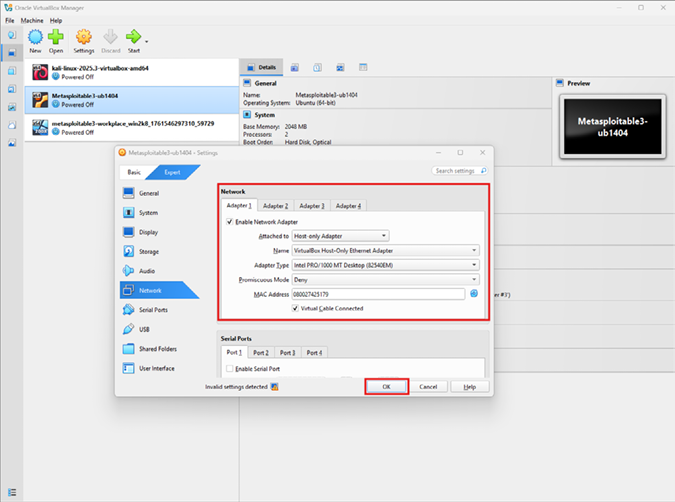Expand the Start button dropdown arrow
Screen dimensions: 675x502
pyautogui.click(x=147, y=42)
